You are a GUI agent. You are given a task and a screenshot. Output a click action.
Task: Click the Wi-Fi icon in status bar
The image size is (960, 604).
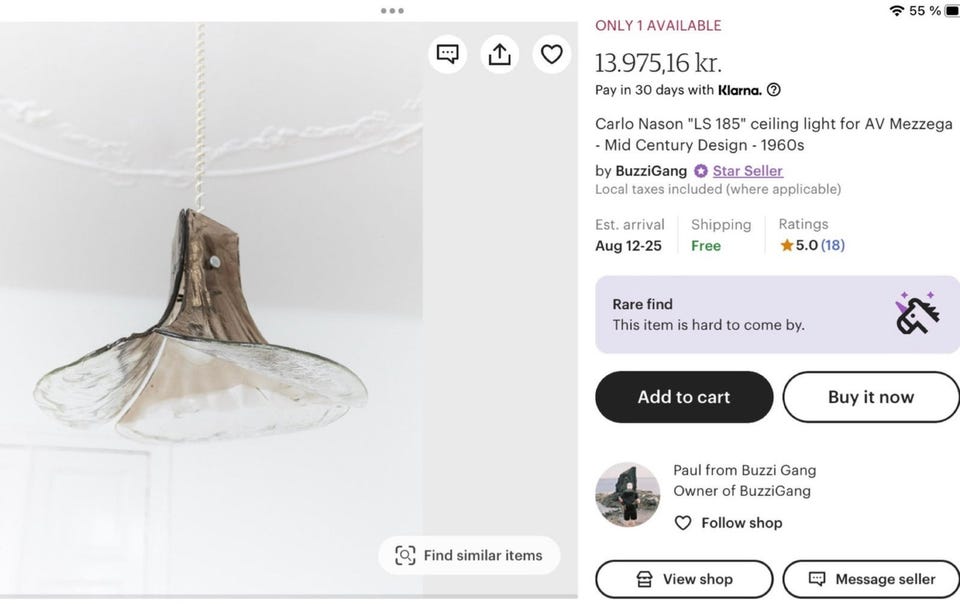(x=896, y=11)
